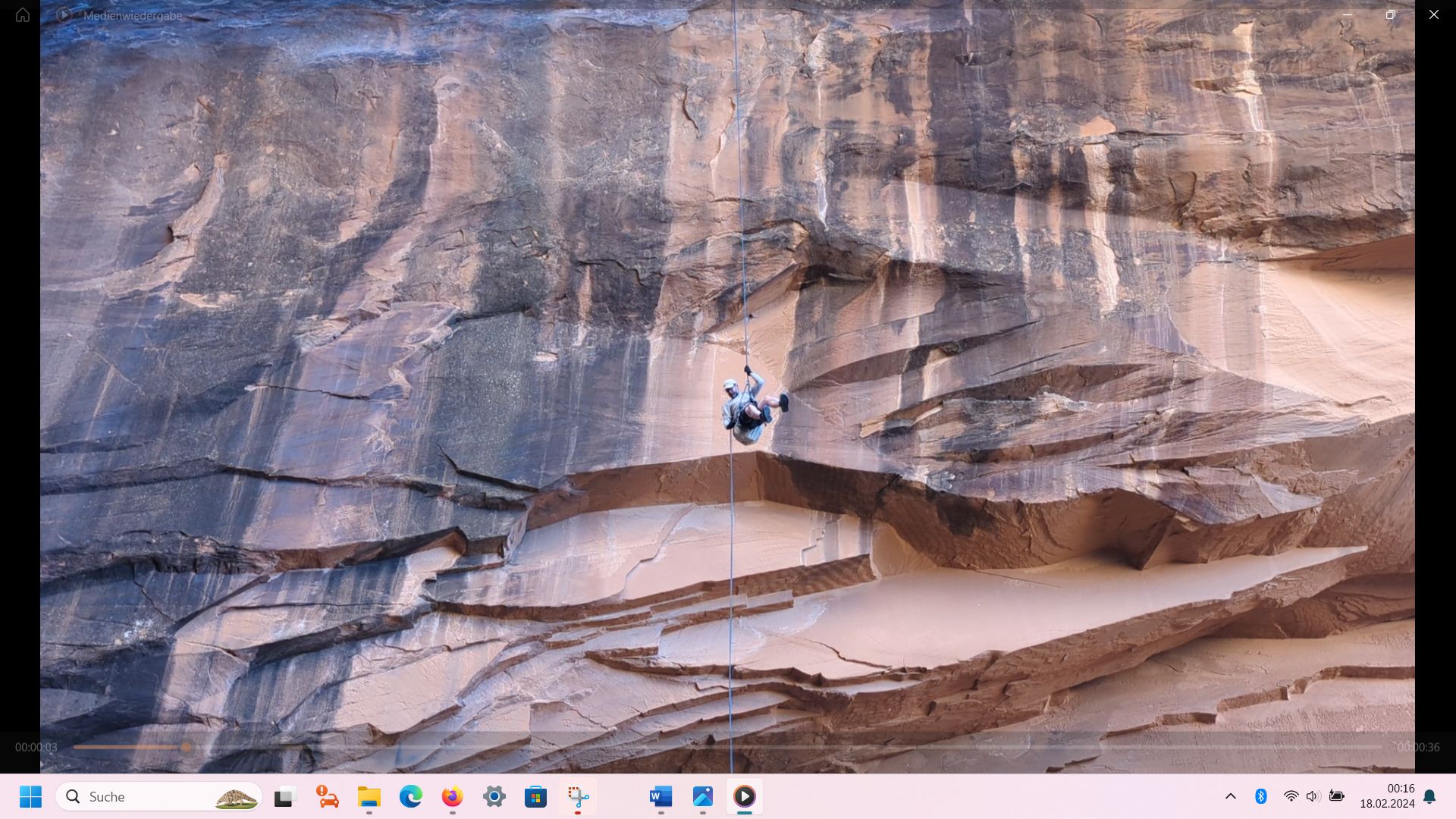Open the notification bell in the tray

pyautogui.click(x=1430, y=797)
